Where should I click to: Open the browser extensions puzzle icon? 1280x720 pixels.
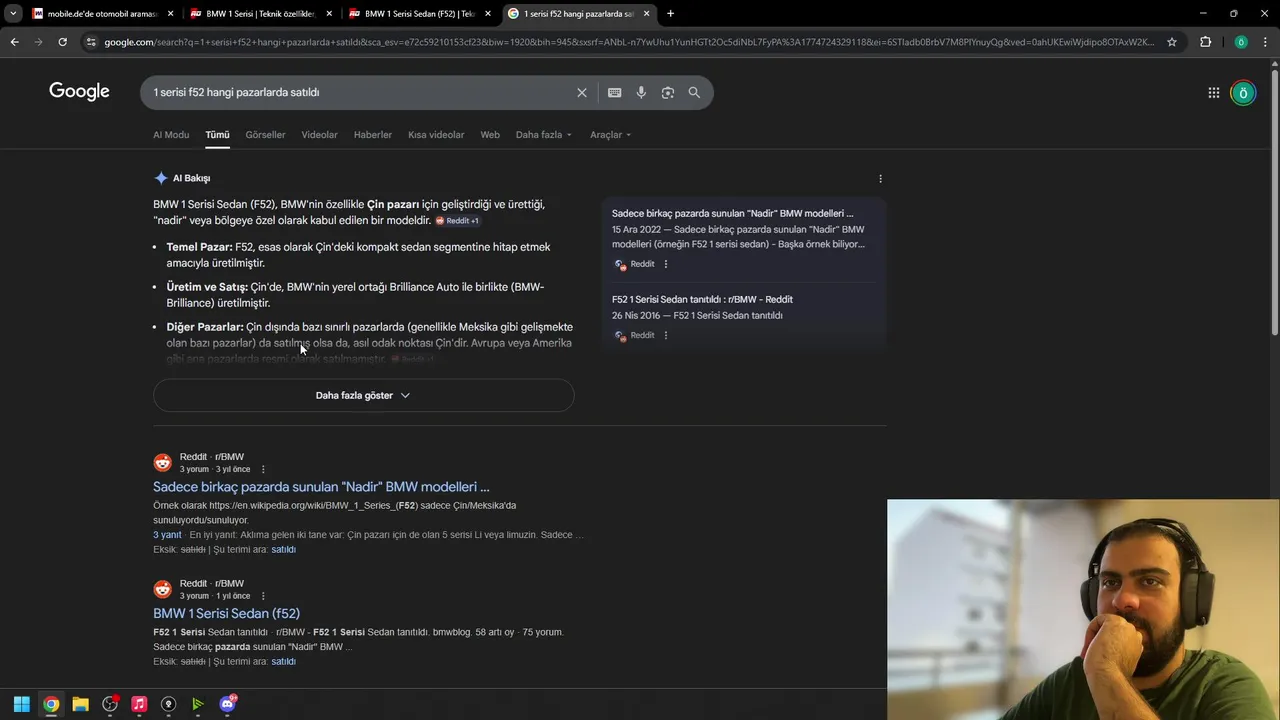(x=1205, y=42)
